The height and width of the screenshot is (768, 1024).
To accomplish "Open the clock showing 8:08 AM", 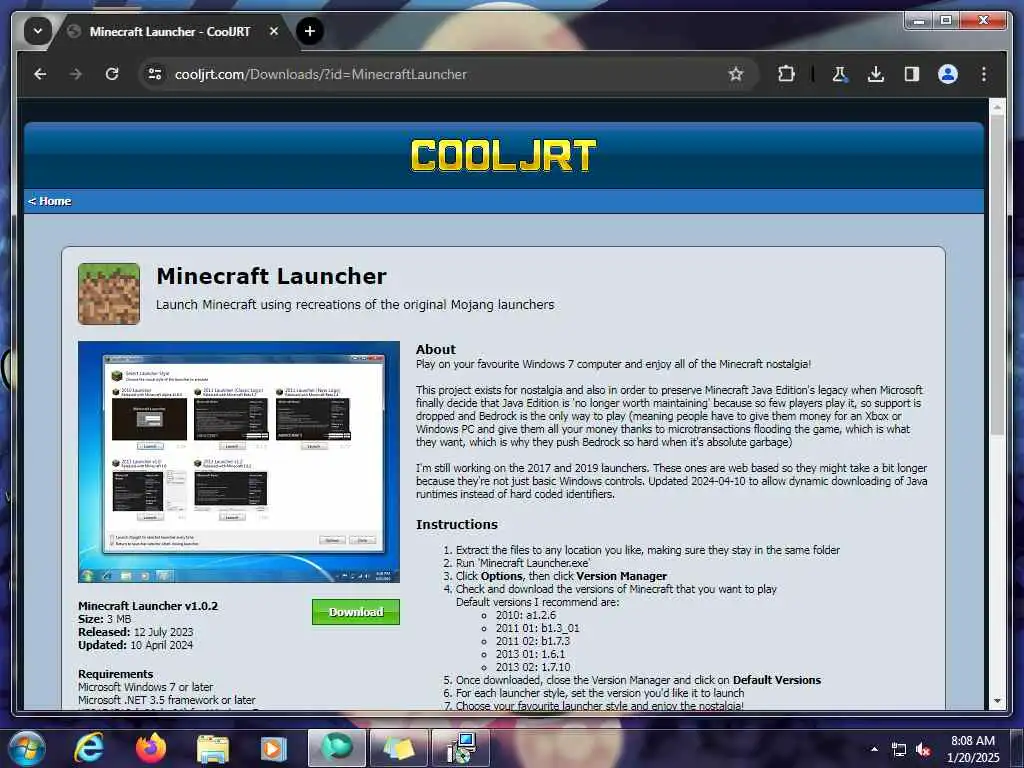I will 972,749.
